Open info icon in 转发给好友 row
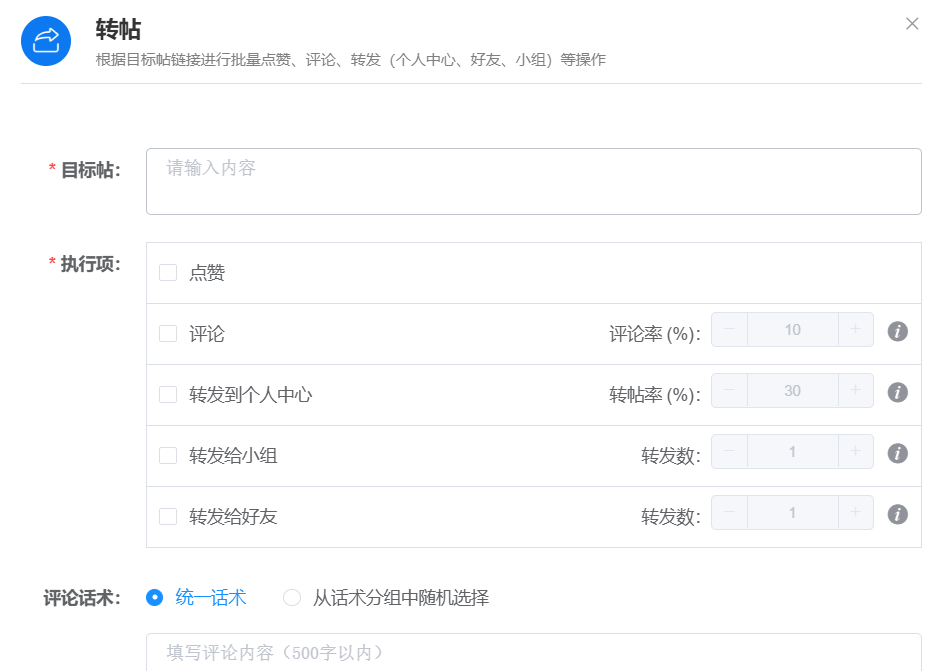Screen dimensions: 940x671 [897, 514]
